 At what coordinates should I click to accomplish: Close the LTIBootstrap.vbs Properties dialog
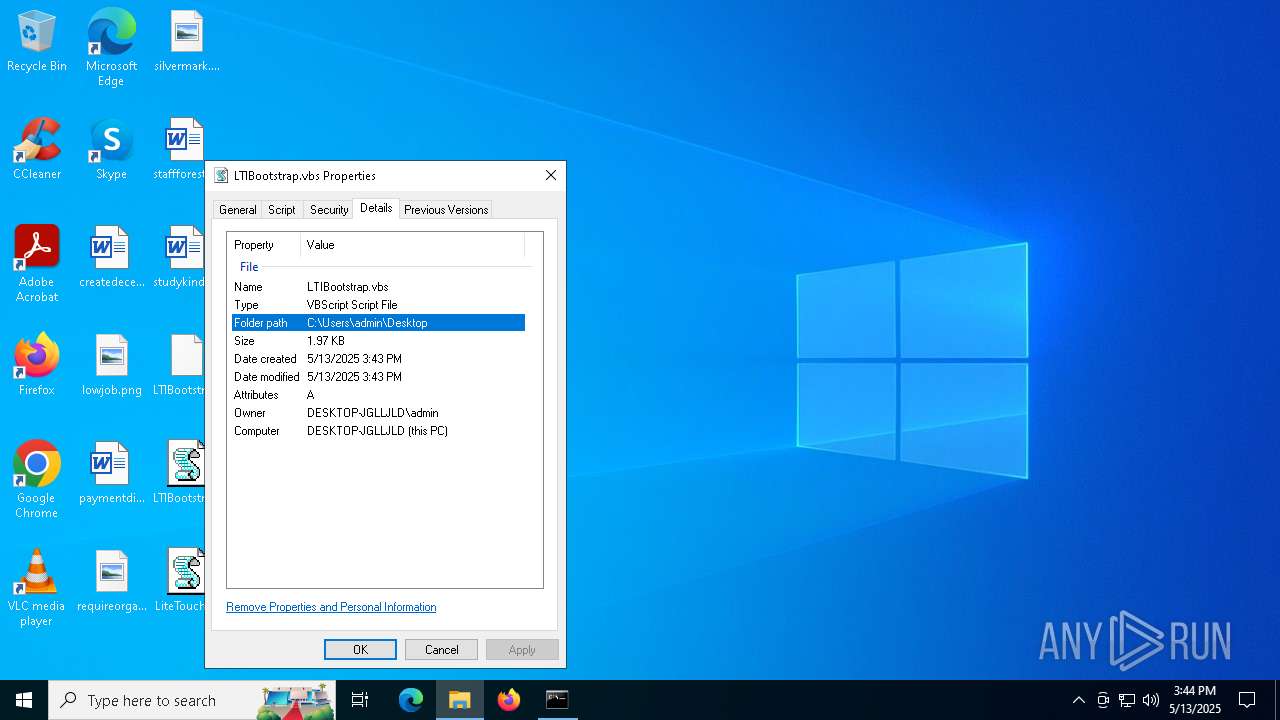pos(551,175)
